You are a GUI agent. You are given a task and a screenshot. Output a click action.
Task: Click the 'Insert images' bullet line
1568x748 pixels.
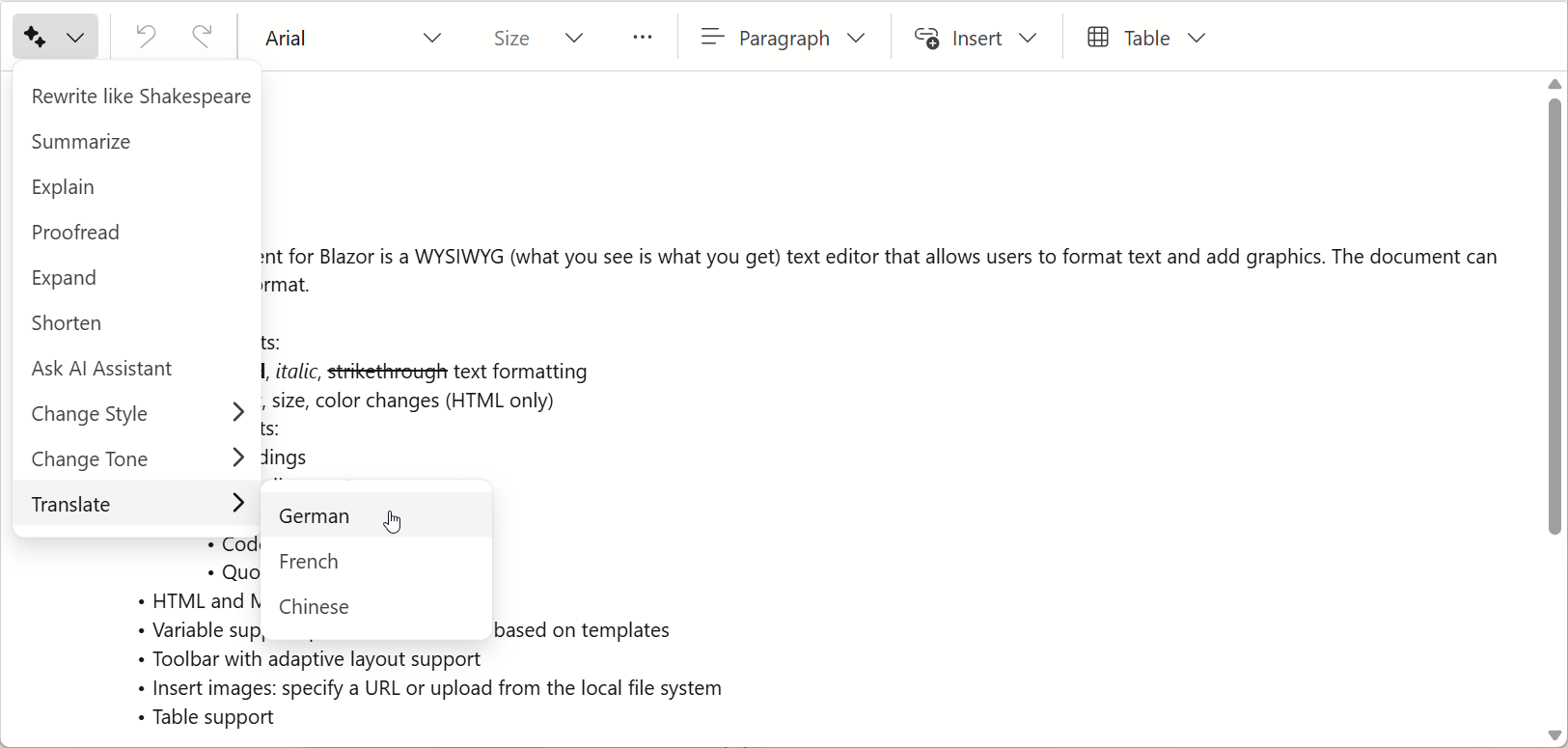437,688
